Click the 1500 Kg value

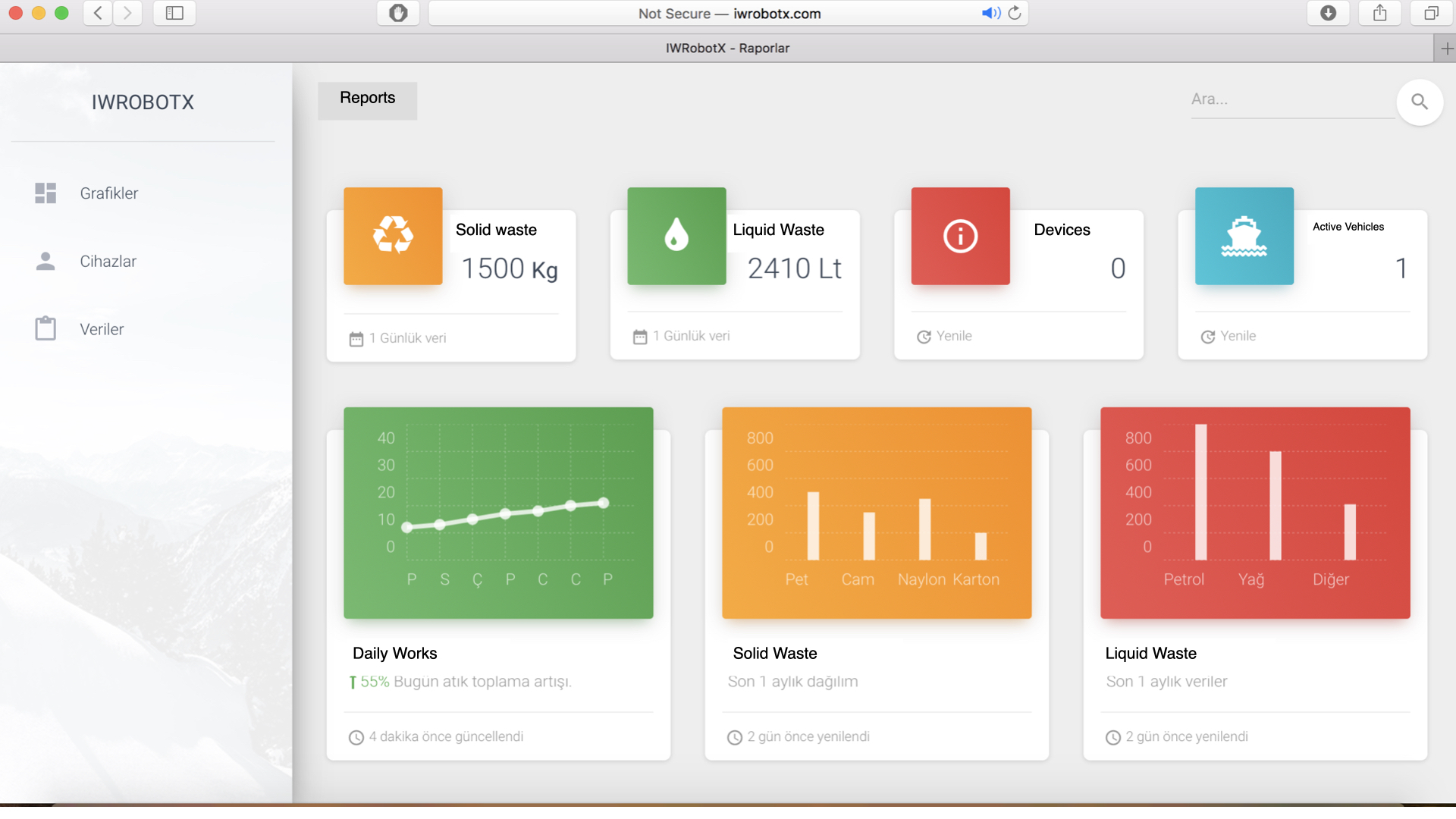tap(510, 268)
